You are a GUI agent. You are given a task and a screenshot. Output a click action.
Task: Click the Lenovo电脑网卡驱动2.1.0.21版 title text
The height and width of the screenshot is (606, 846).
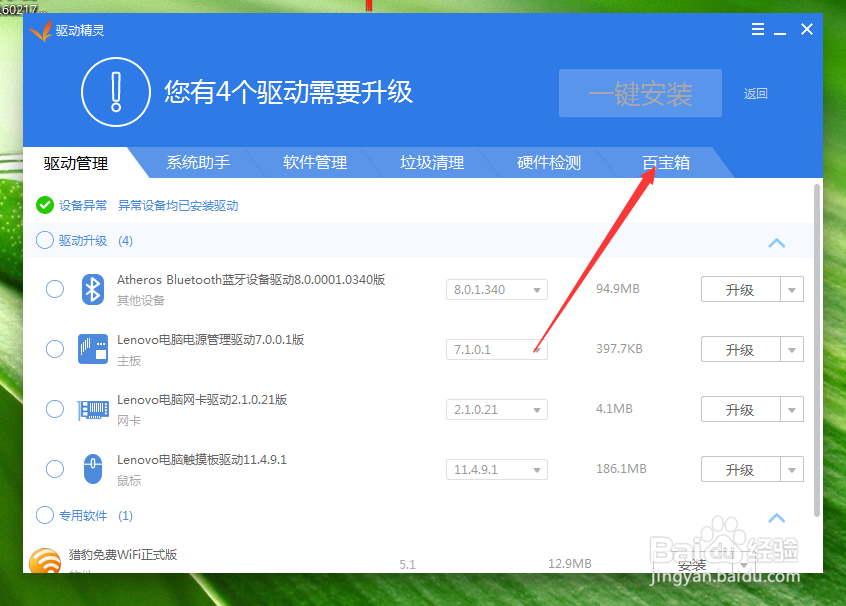coord(202,399)
